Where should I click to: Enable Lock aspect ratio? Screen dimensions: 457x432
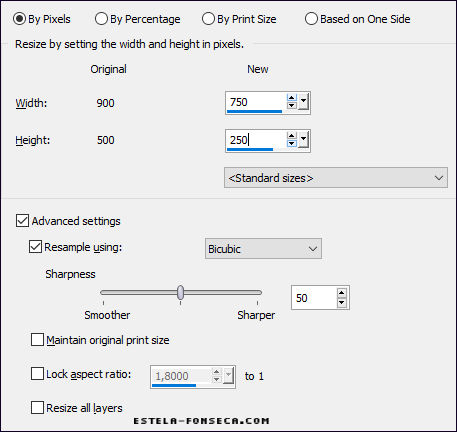37,374
